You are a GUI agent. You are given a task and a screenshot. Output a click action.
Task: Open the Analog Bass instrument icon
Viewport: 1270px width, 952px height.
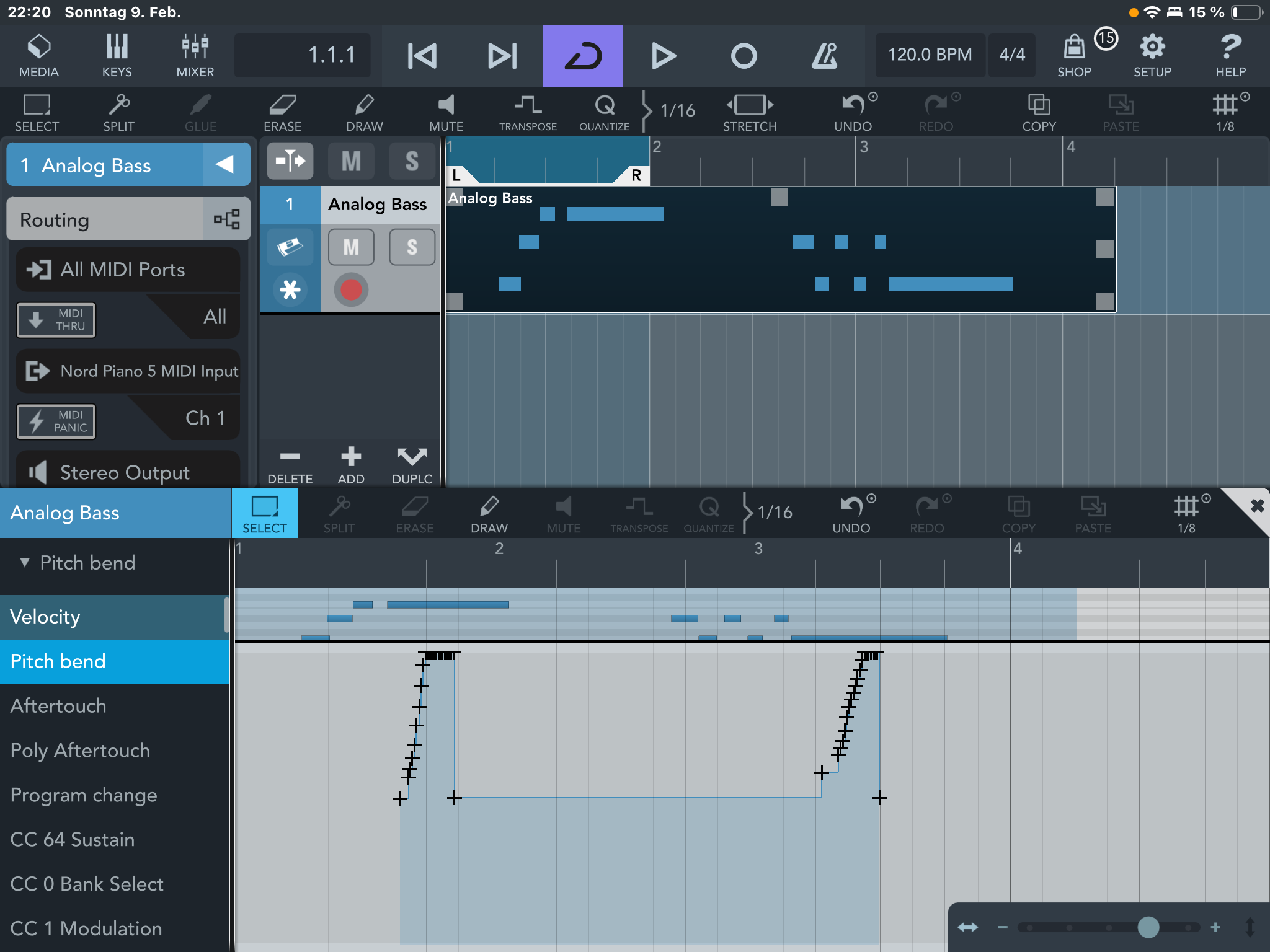[x=290, y=247]
